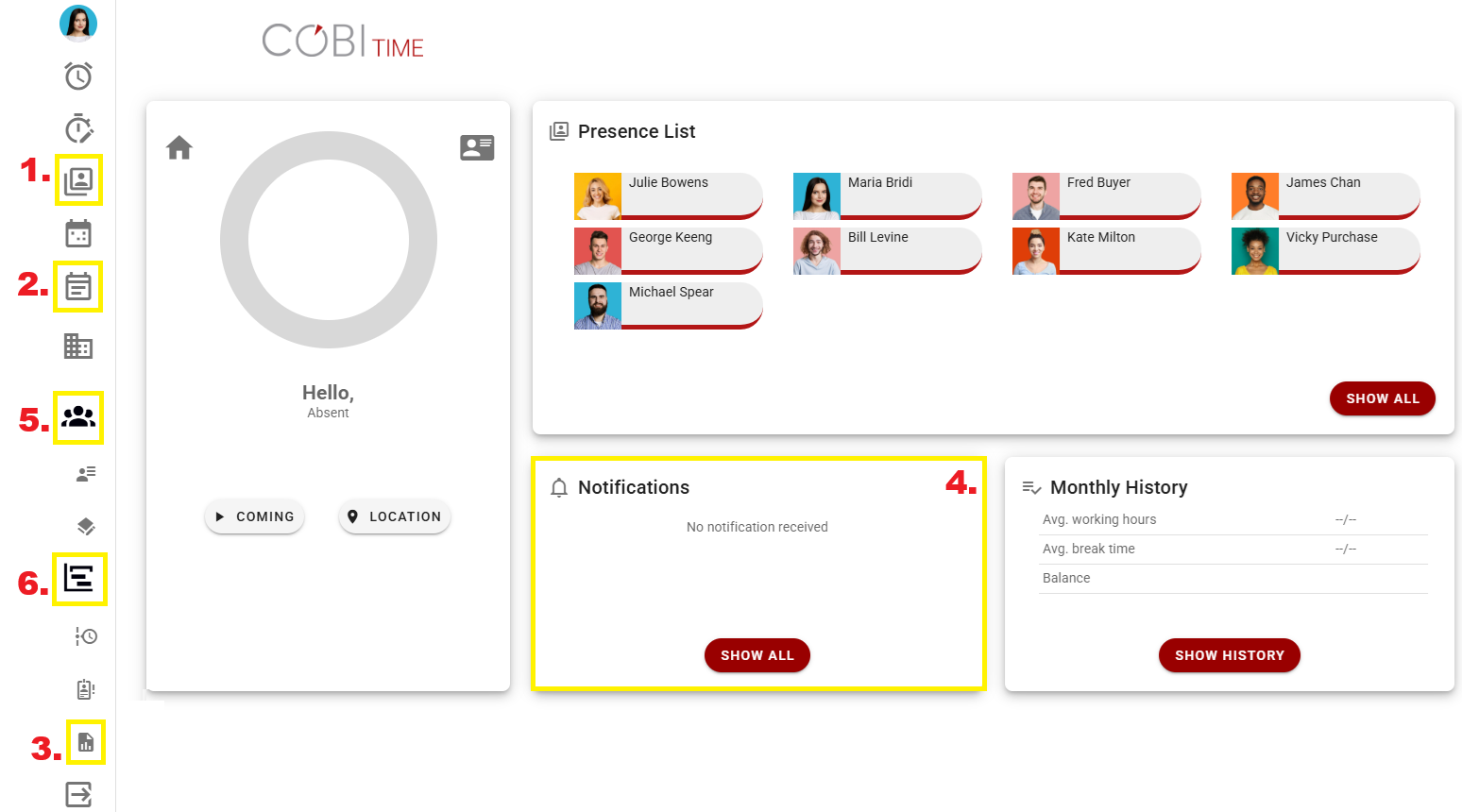Select Vicky Purchase presence entry
1462x812 pixels.
coord(1325,251)
